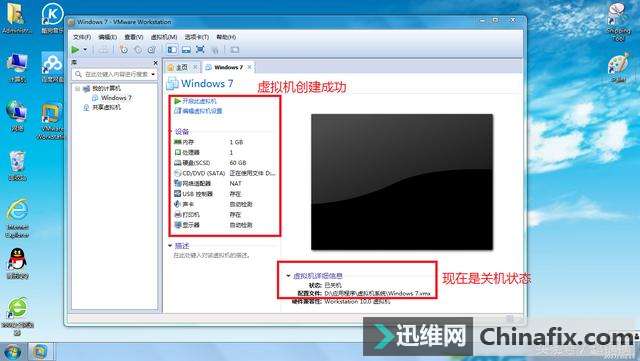Click the description text entry area
Image resolution: width=640 pixels, height=361 pixels.
[212, 256]
